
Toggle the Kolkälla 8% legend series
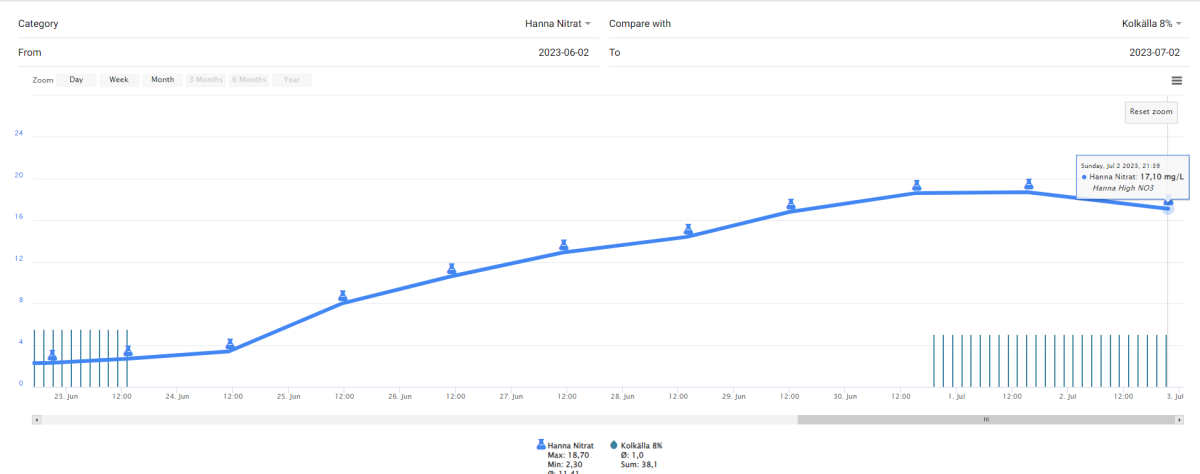point(636,445)
